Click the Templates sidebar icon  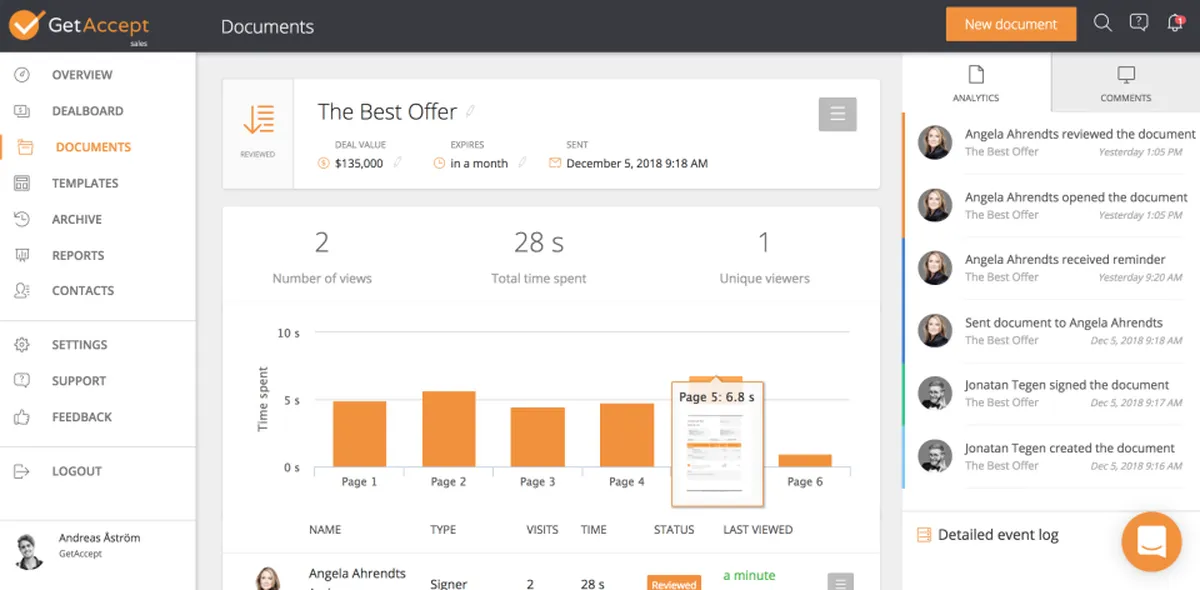(x=22, y=183)
